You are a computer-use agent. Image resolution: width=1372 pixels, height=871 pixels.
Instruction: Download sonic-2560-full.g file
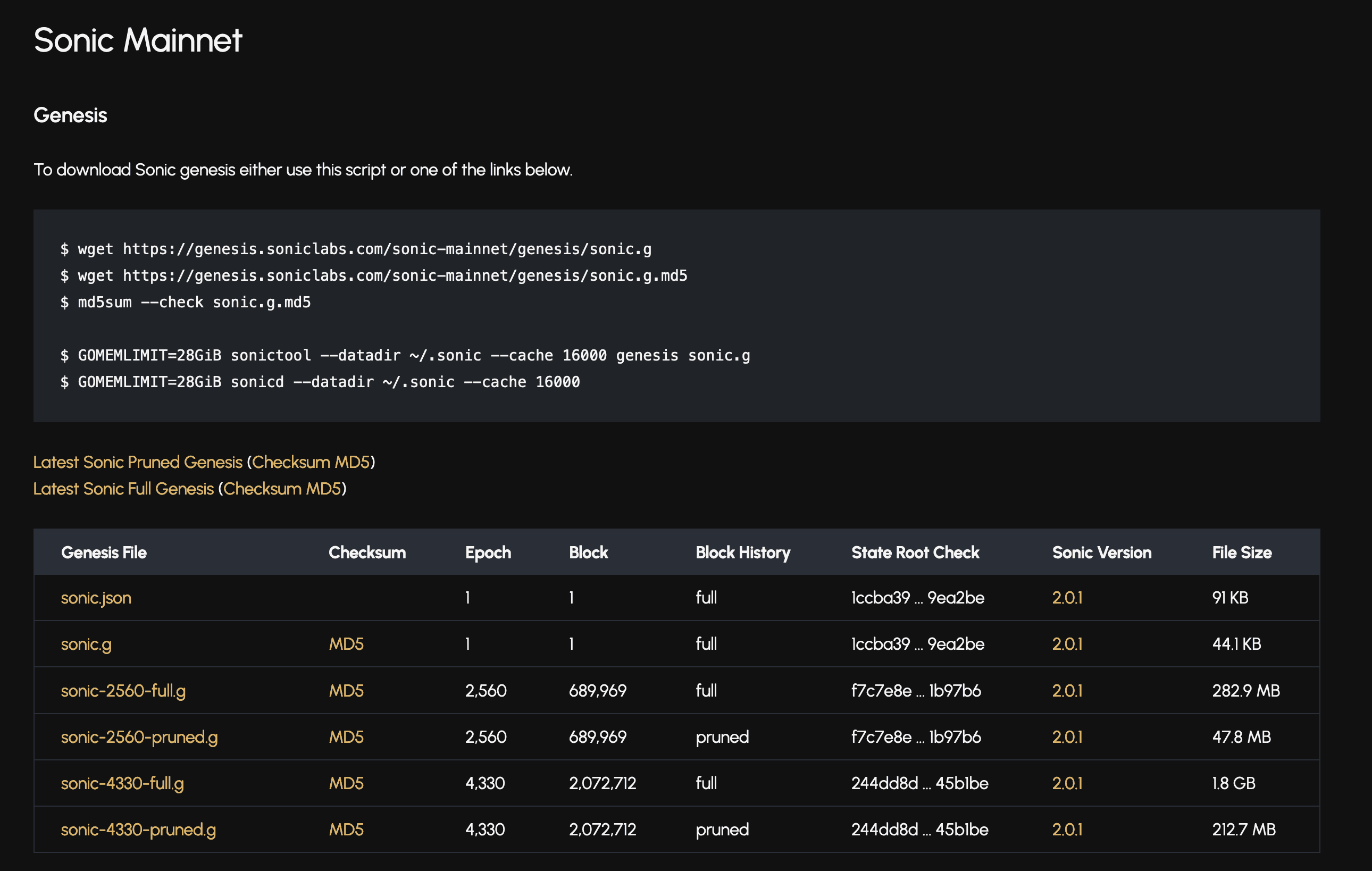pyautogui.click(x=123, y=690)
